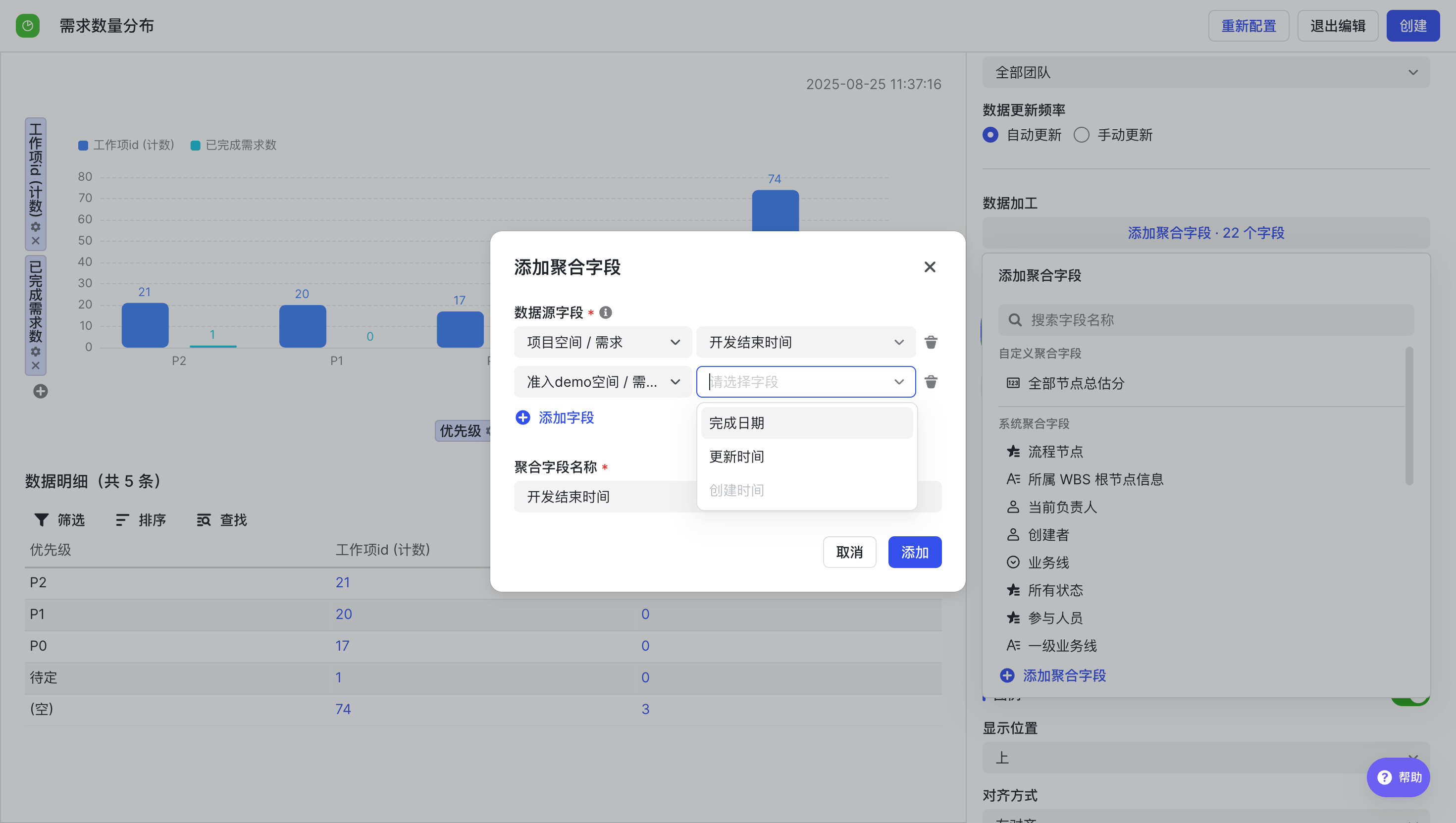Open the 帮助 help bubble
Image resolution: width=1456 pixels, height=823 pixels.
click(x=1399, y=777)
